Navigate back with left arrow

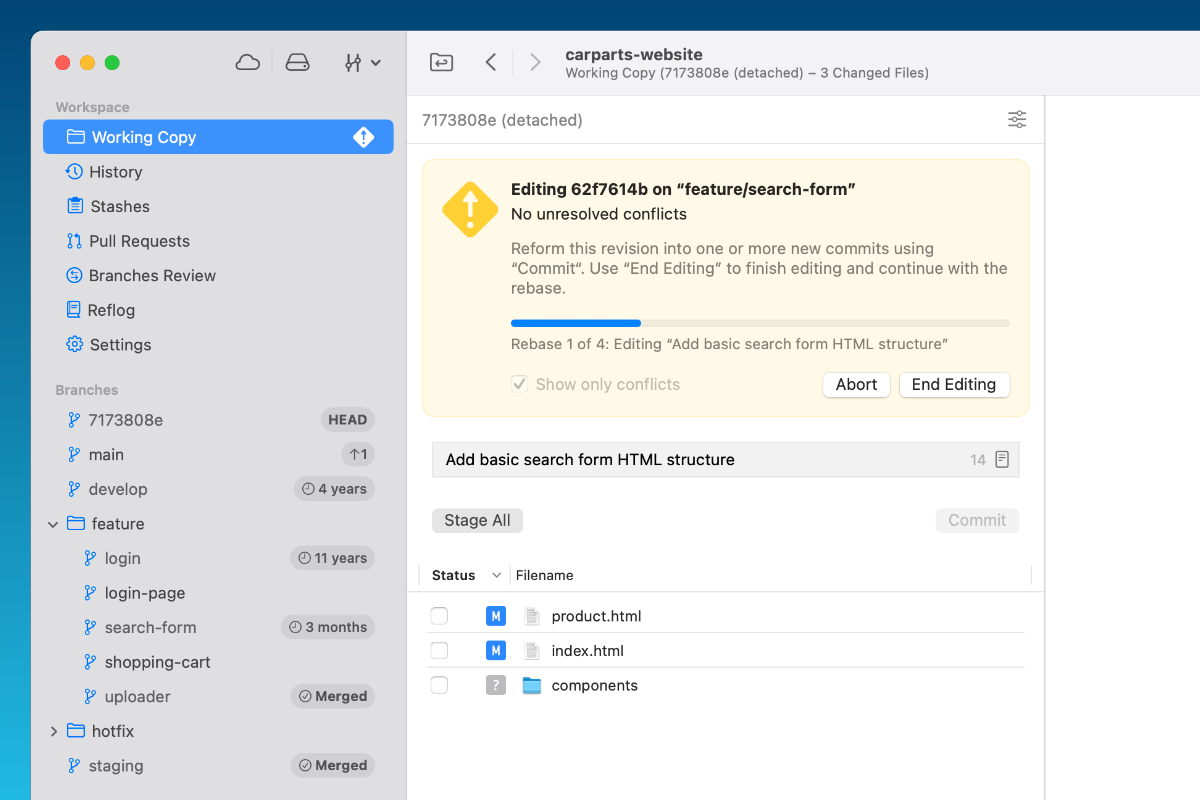(x=491, y=63)
